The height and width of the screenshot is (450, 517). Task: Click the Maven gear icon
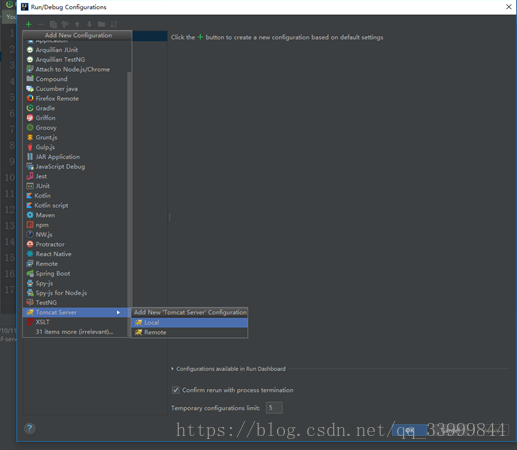(x=30, y=215)
